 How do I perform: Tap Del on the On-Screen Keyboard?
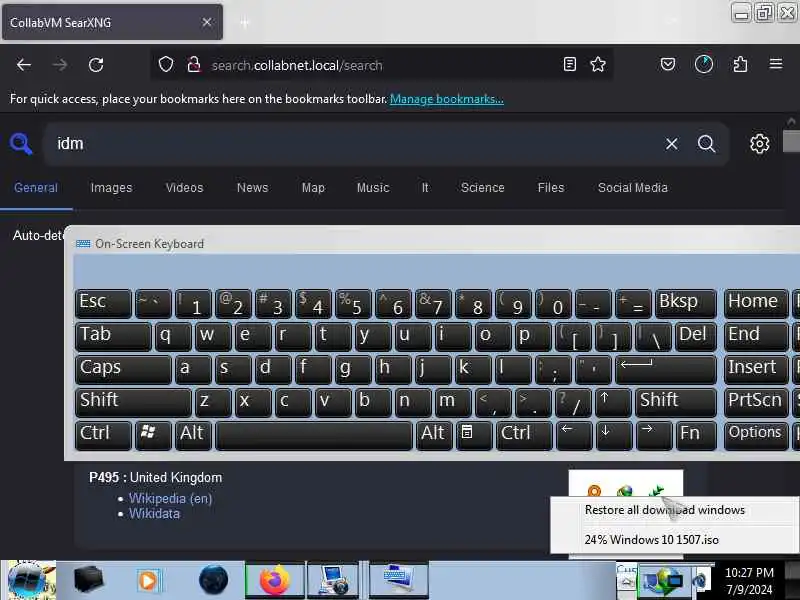coord(696,337)
